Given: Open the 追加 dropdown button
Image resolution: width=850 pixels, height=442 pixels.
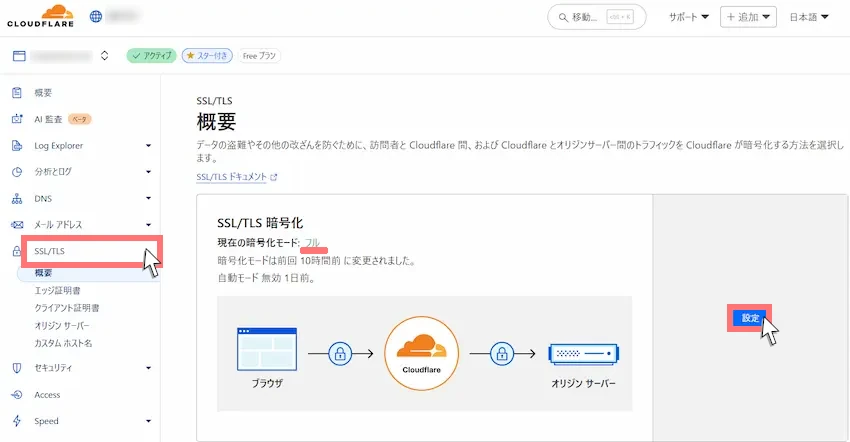Looking at the screenshot, I should [x=748, y=17].
